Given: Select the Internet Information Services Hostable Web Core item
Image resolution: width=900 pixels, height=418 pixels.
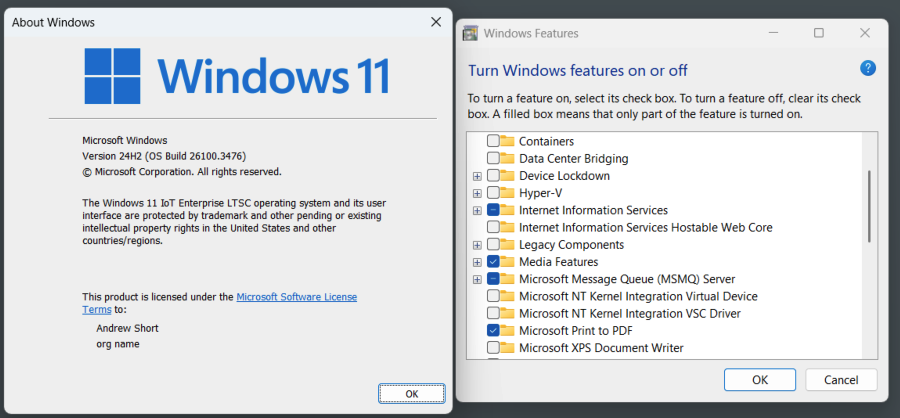Looking at the screenshot, I should (x=645, y=227).
